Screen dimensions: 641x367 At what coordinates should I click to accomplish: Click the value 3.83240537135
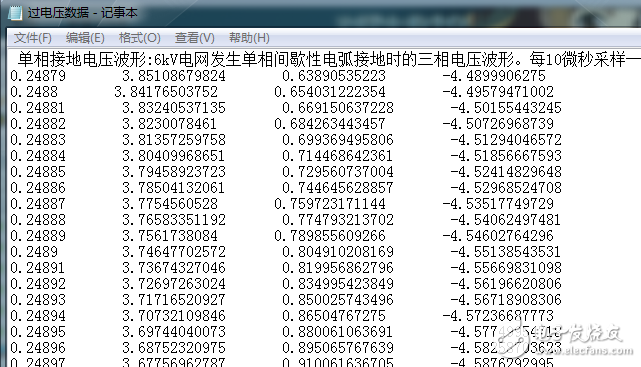click(174, 108)
